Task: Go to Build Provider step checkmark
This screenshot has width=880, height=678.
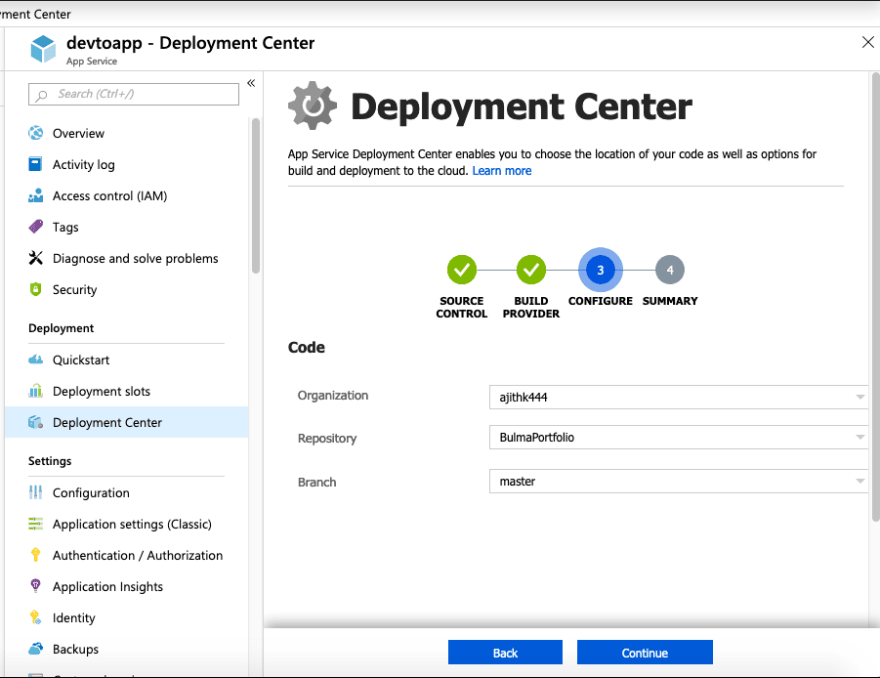Action: [531, 270]
